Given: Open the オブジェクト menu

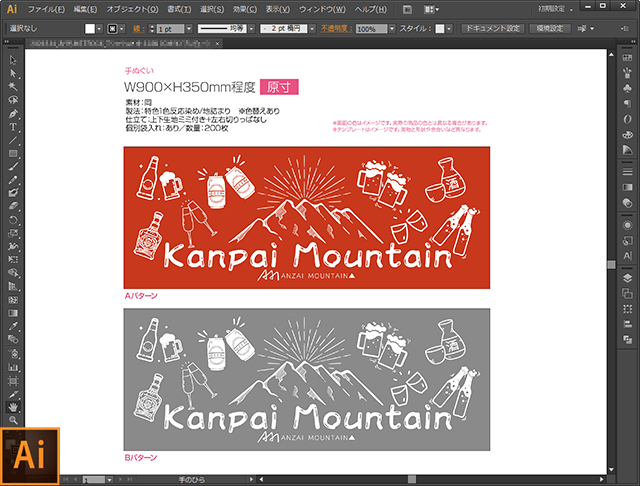Looking at the screenshot, I should pos(132,9).
